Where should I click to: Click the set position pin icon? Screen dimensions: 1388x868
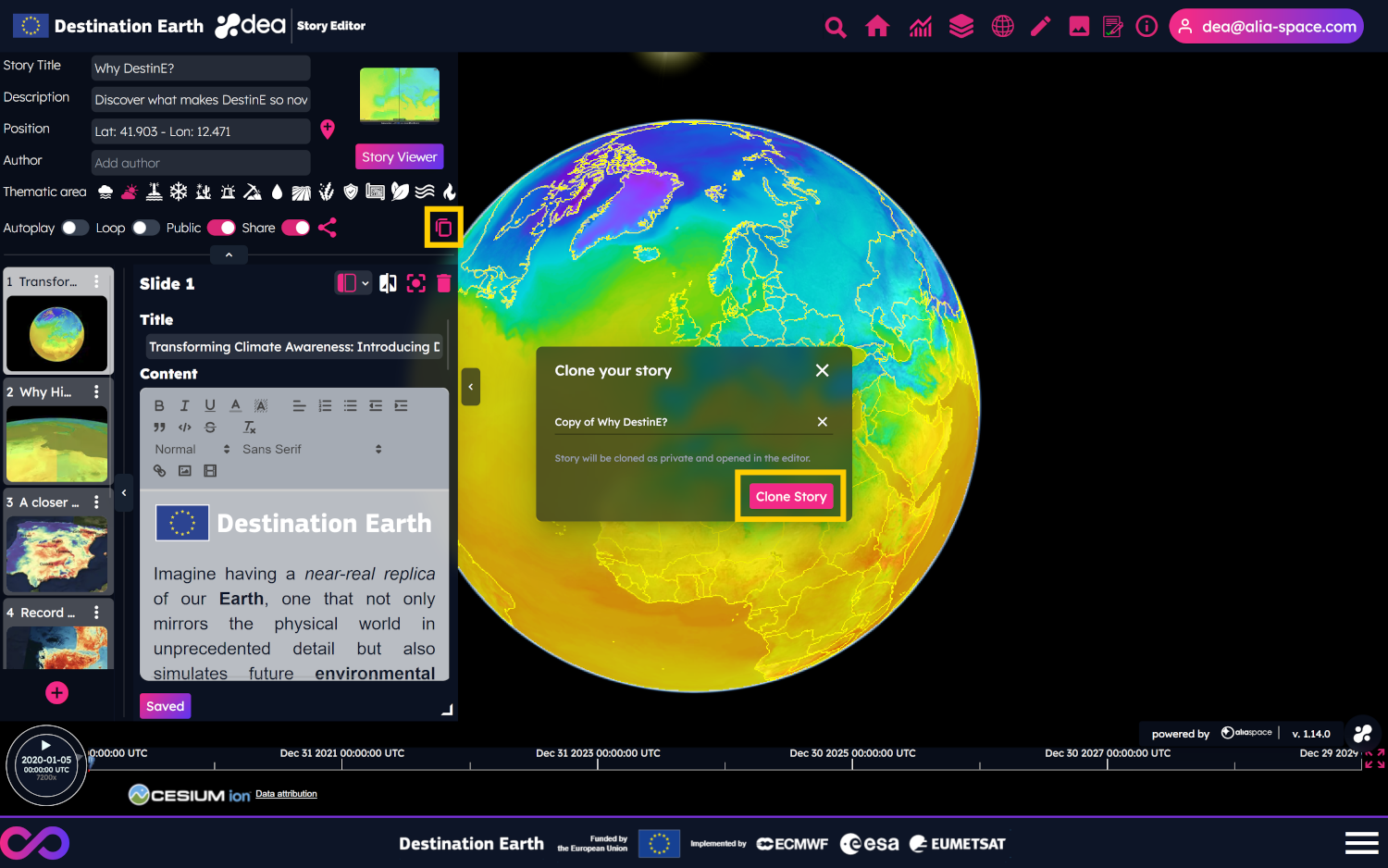coord(328,130)
